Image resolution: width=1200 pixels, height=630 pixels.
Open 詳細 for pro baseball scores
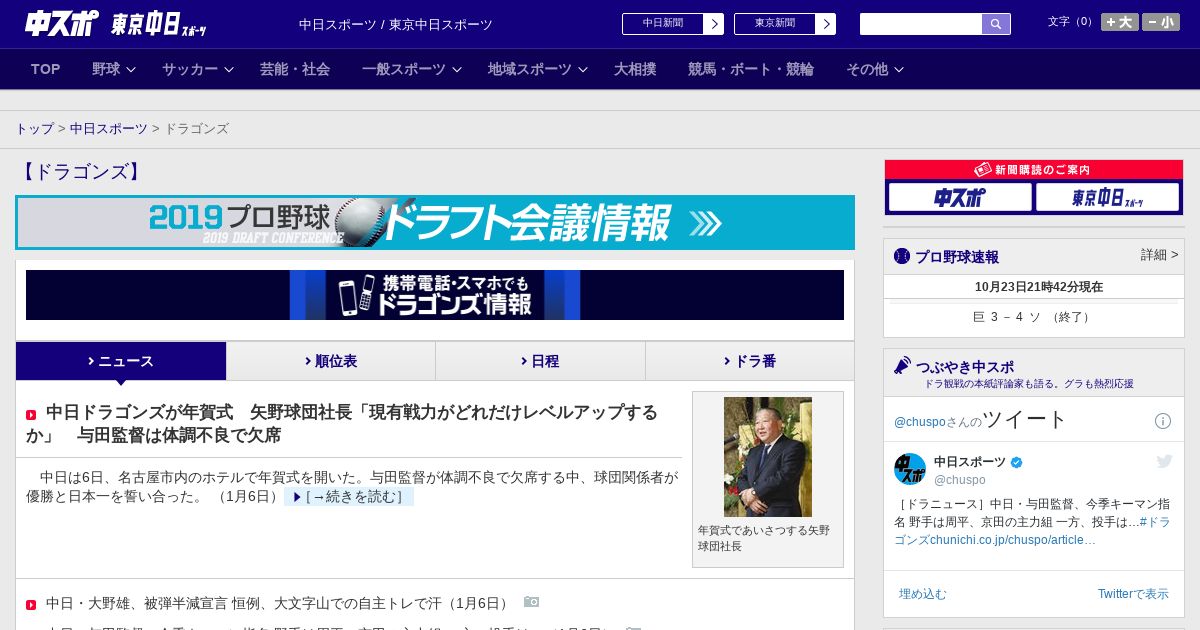1159,255
